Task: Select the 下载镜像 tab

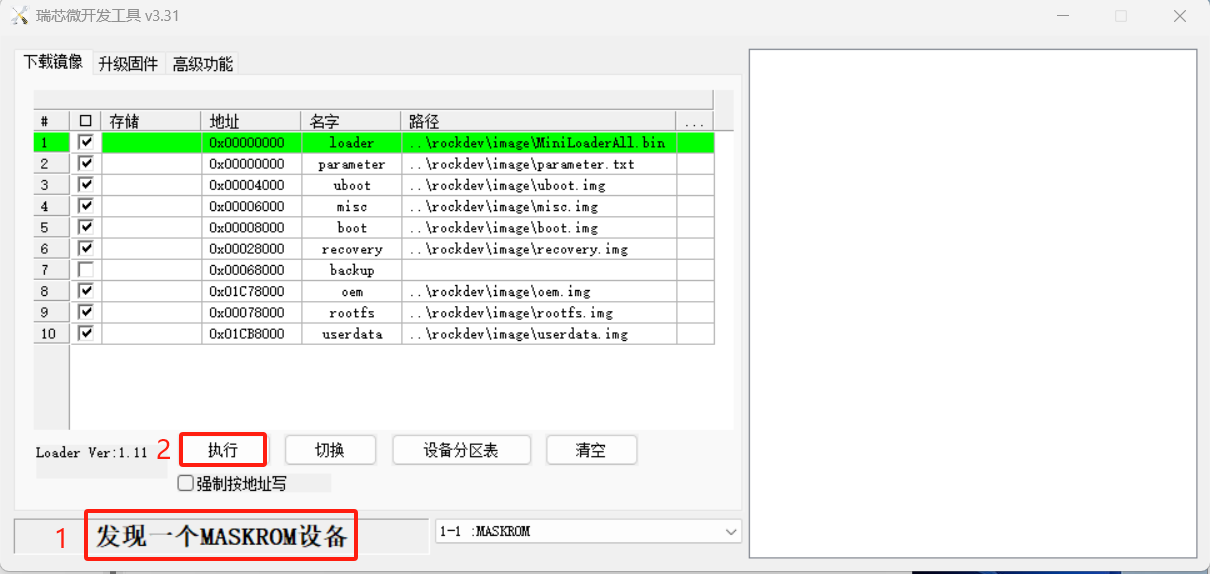Action: coord(54,62)
